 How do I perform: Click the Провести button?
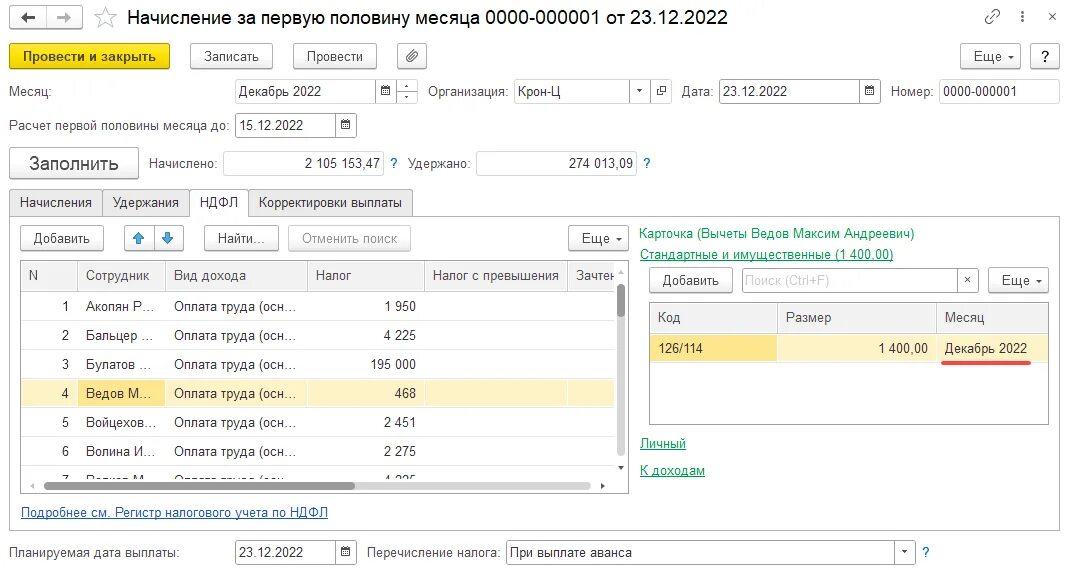(x=335, y=56)
